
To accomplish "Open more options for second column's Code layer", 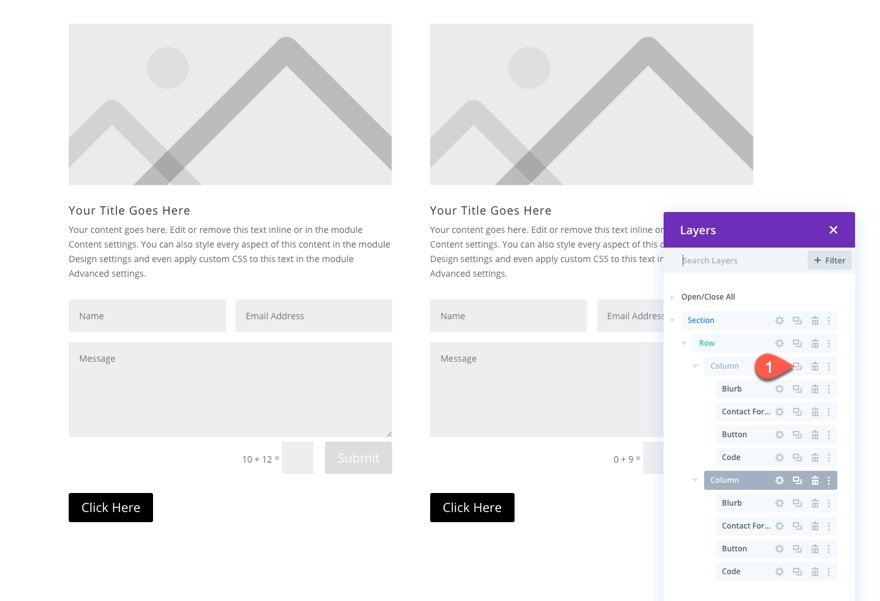I will pyautogui.click(x=828, y=572).
